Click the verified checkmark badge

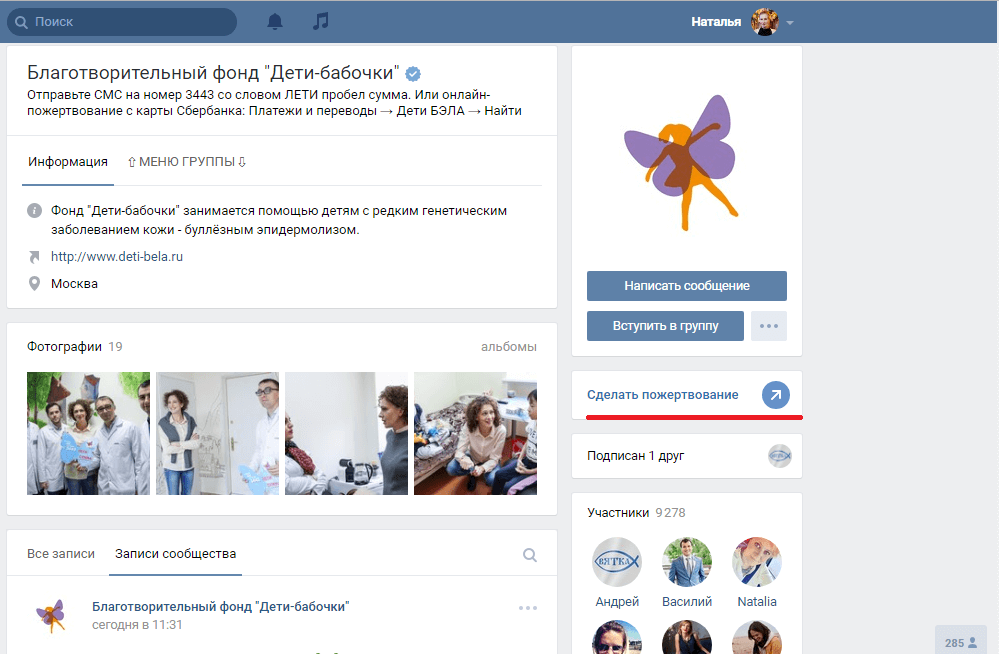413,73
